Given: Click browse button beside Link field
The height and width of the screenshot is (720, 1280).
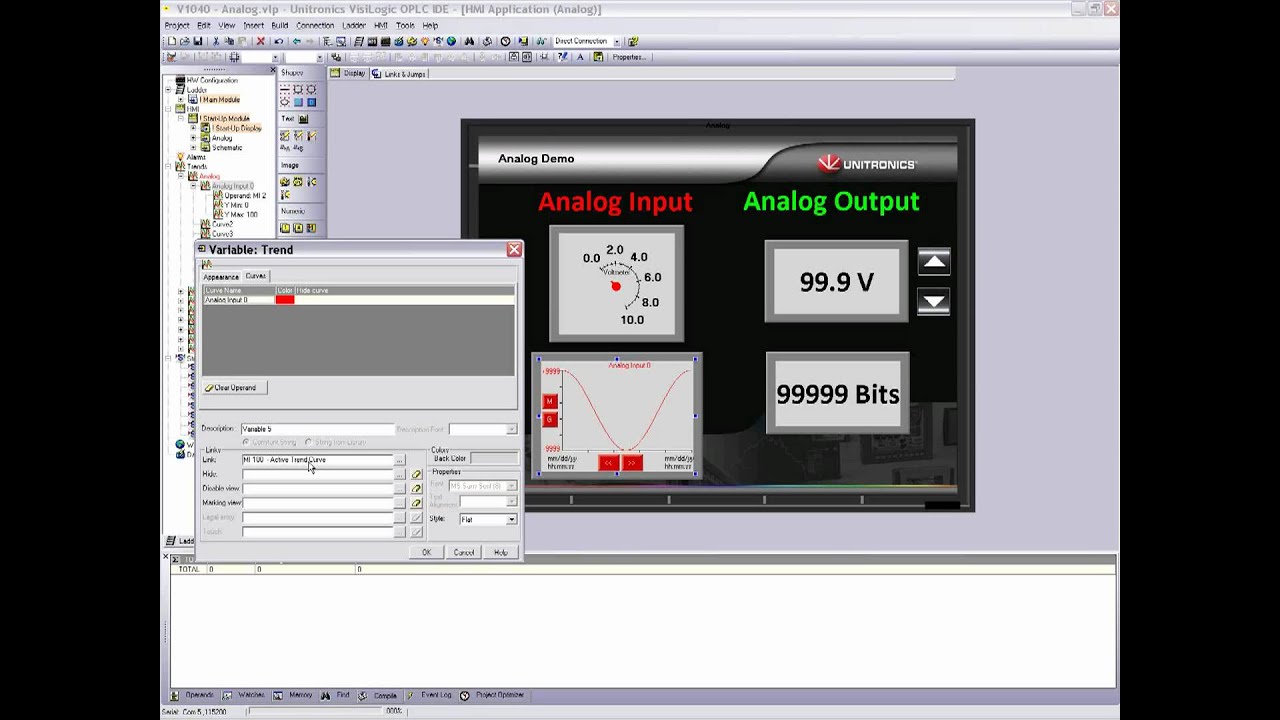Looking at the screenshot, I should 400,460.
